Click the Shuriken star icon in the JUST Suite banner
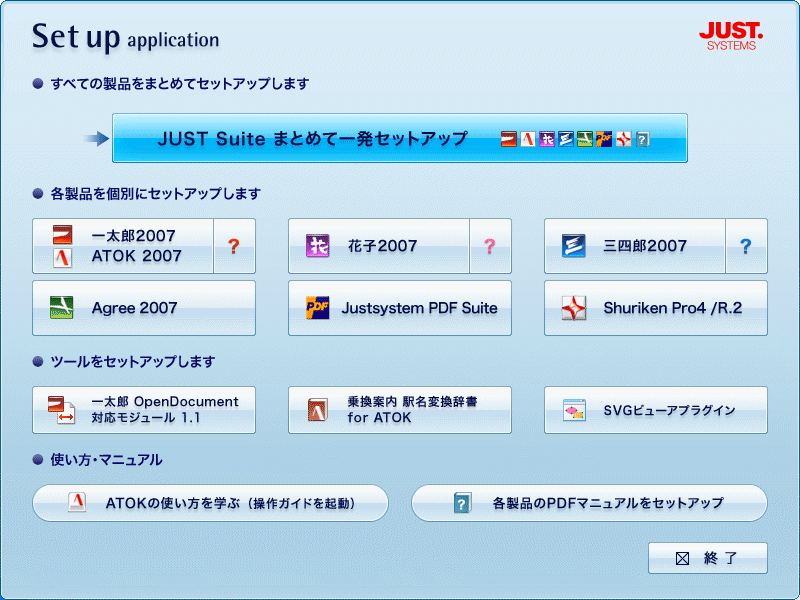This screenshot has height=600, width=800. click(623, 139)
